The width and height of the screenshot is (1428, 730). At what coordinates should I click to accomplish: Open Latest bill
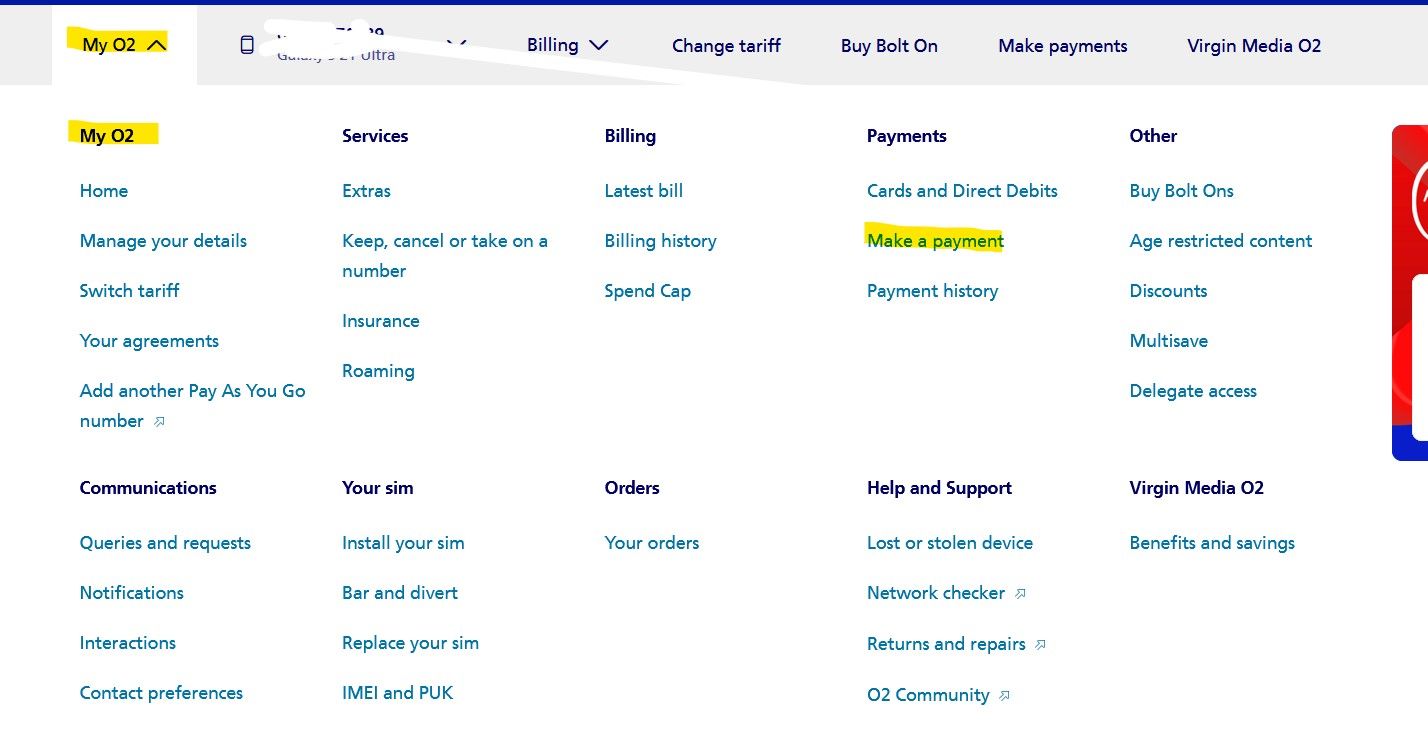[643, 191]
